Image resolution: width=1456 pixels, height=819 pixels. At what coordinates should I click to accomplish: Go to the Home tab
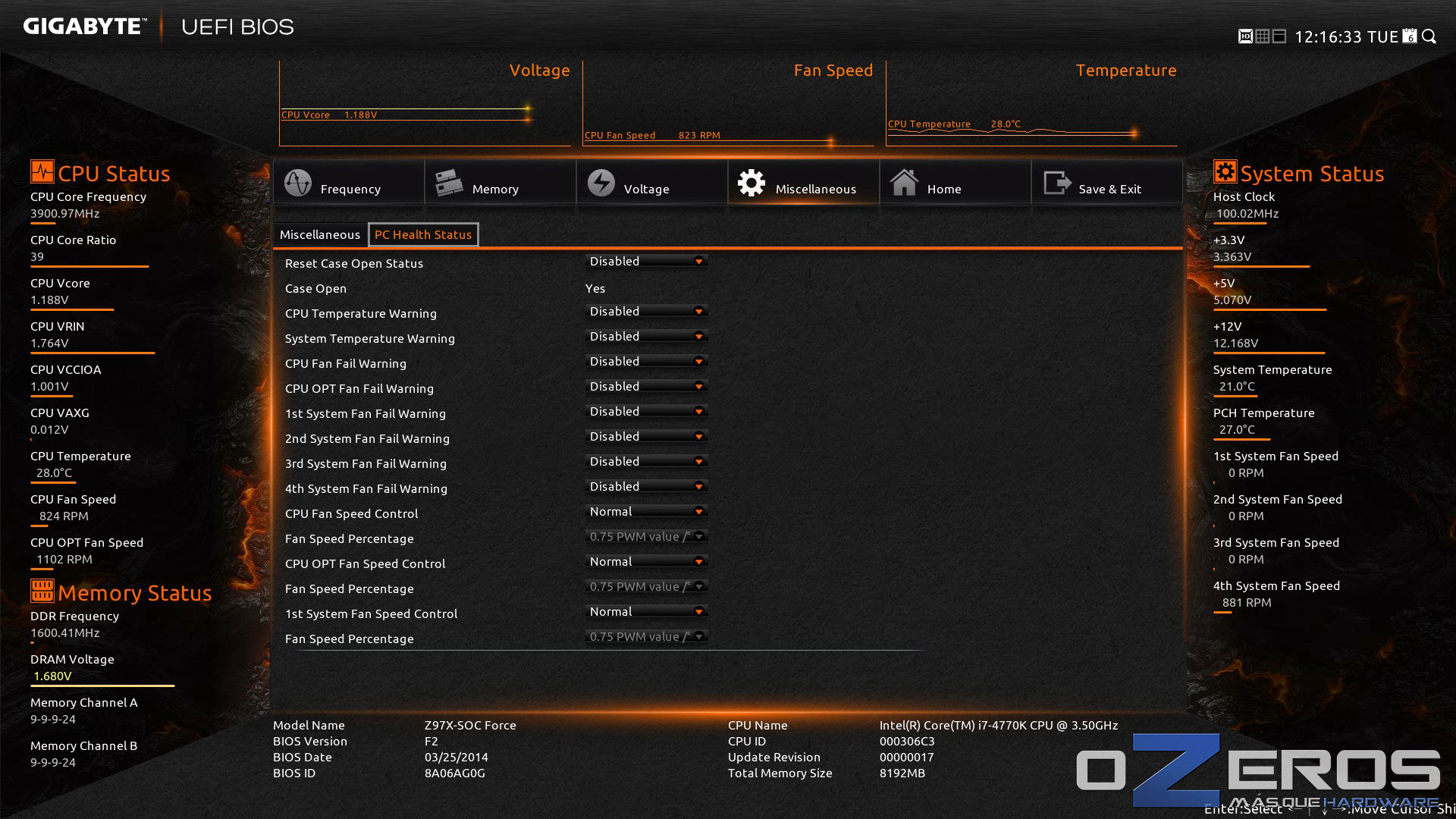click(x=955, y=183)
